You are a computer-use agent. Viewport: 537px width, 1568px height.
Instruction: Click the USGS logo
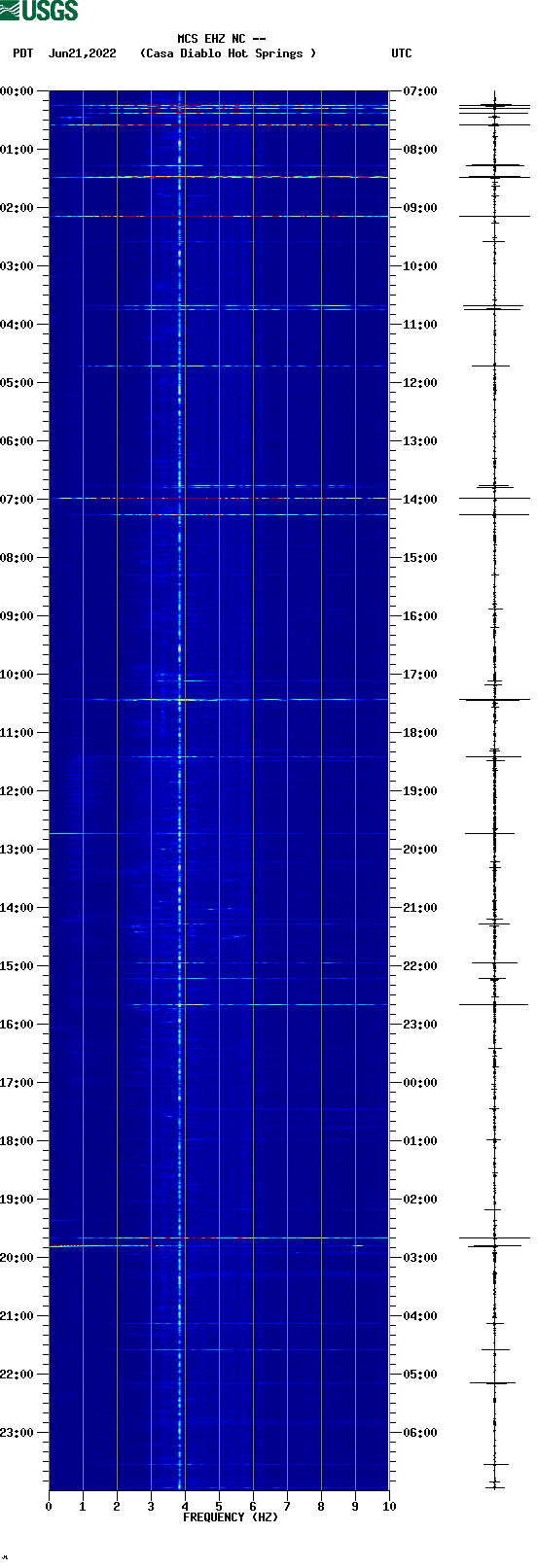(x=39, y=11)
